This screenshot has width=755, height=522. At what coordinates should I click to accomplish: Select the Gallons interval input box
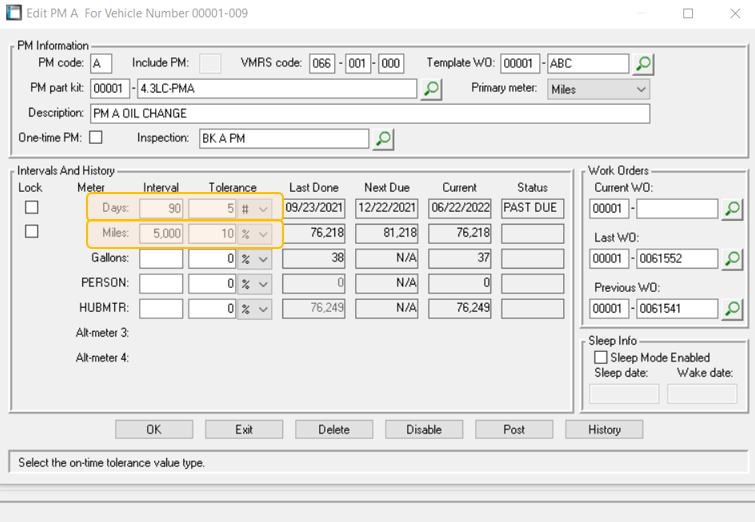point(161,259)
